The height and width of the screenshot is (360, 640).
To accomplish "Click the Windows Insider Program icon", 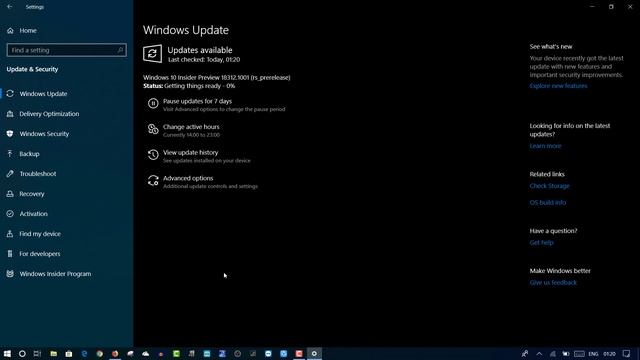I will (10, 274).
